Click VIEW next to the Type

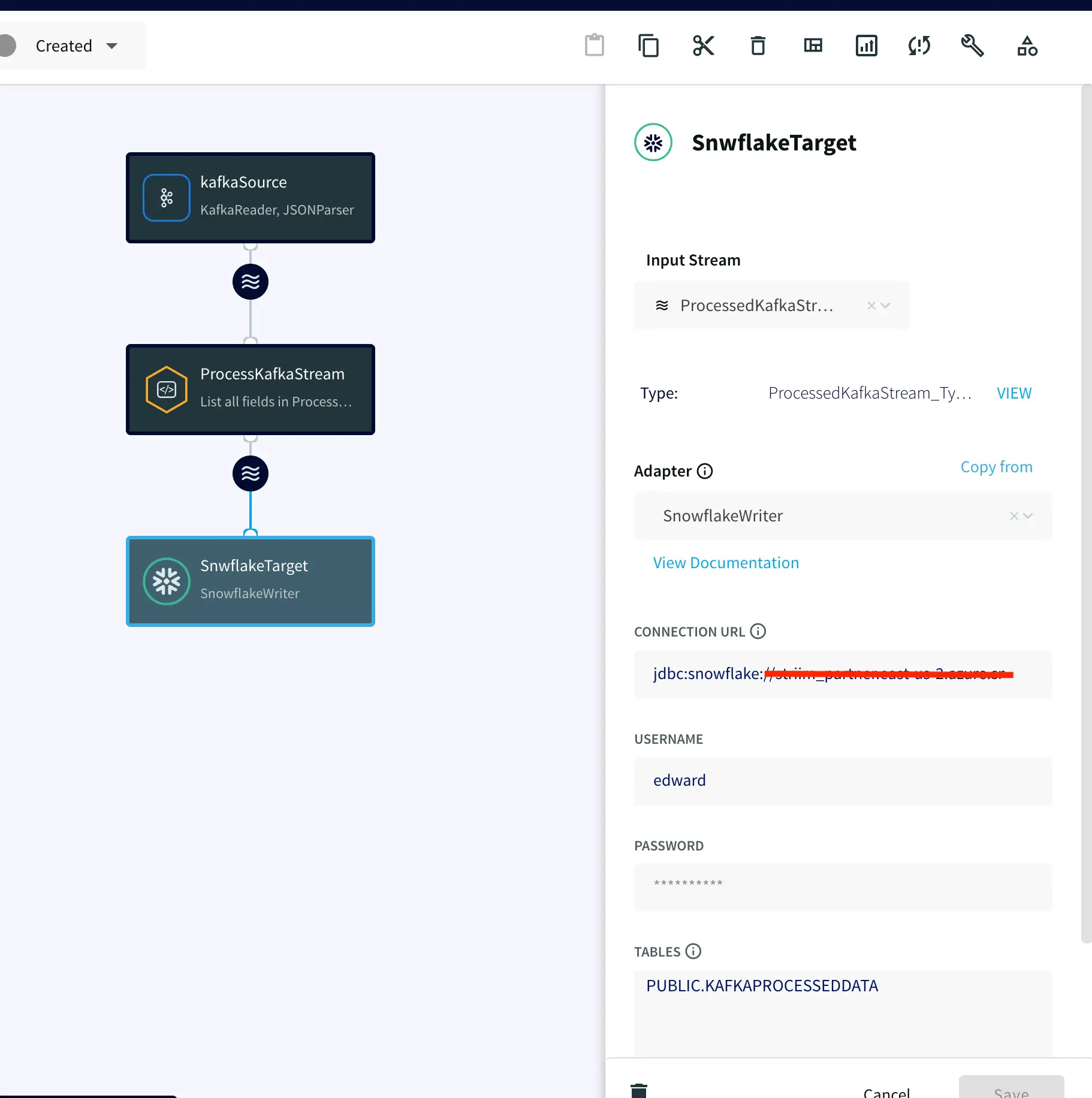point(1013,393)
